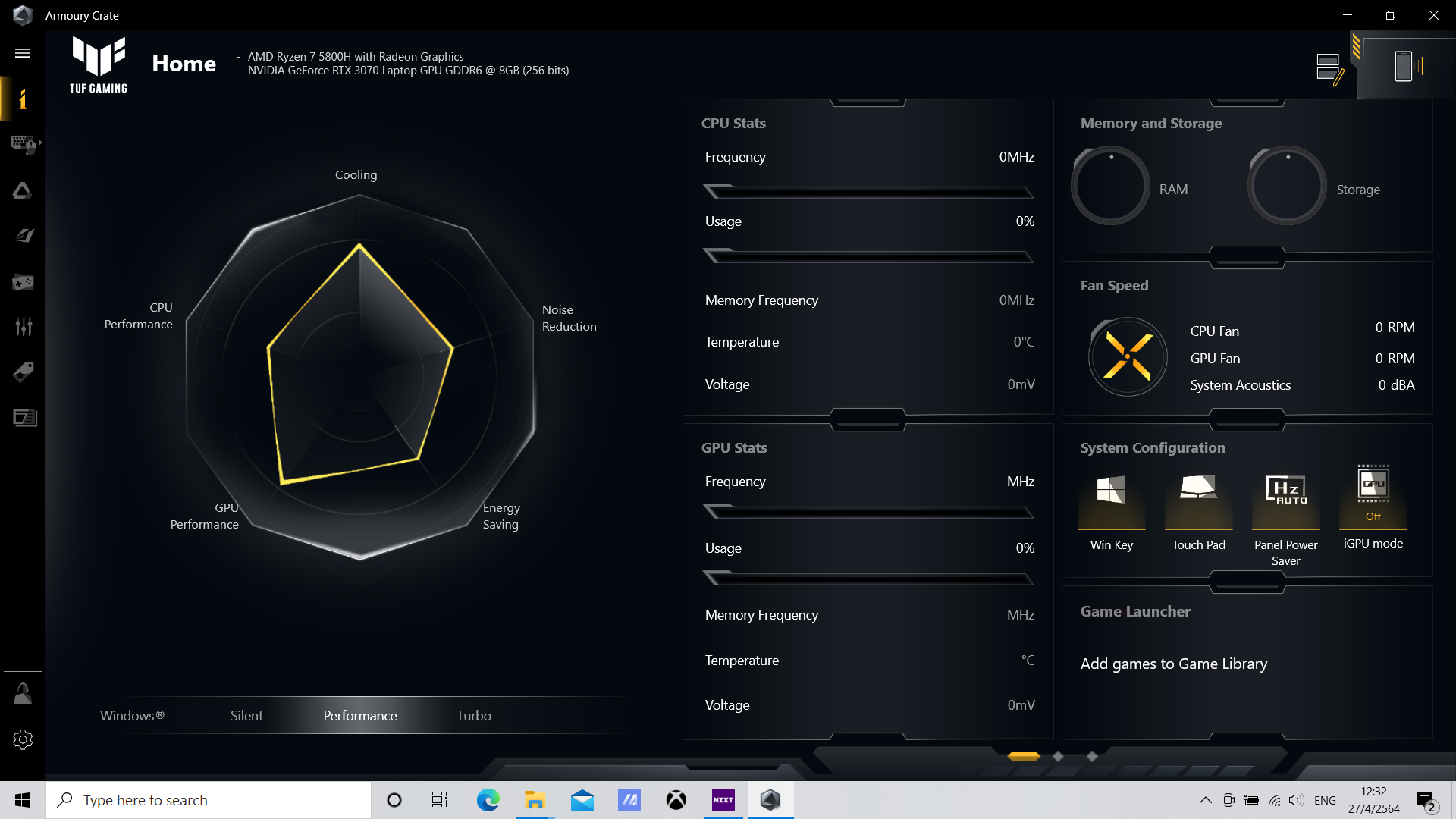Click the Memory and Storage heading
The height and width of the screenshot is (819, 1456).
[x=1151, y=123]
